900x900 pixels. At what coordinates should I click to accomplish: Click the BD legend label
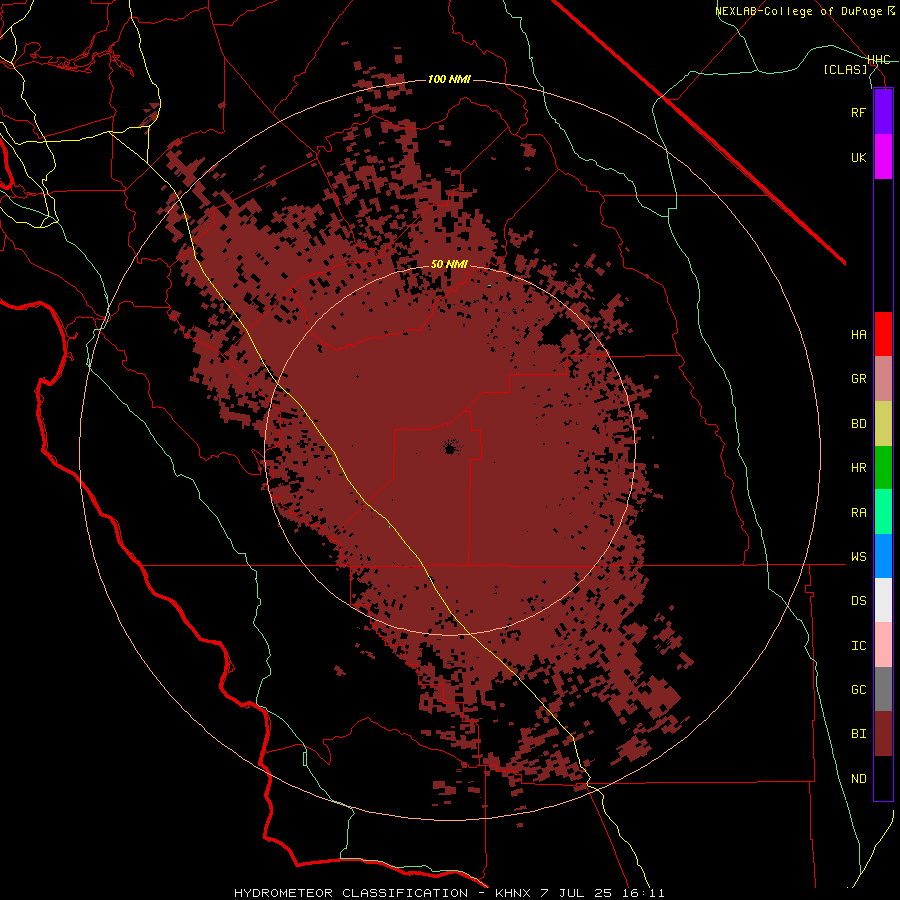859,424
